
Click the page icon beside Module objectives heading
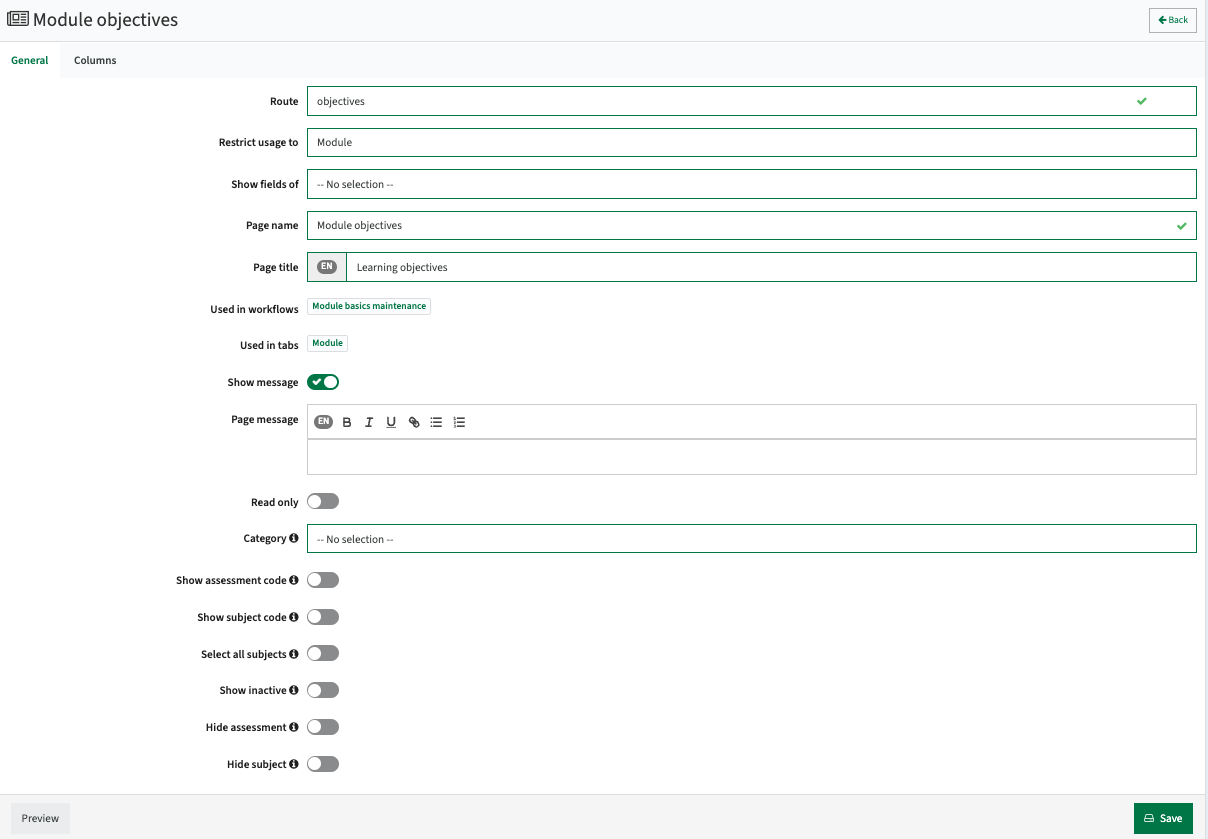[18, 19]
